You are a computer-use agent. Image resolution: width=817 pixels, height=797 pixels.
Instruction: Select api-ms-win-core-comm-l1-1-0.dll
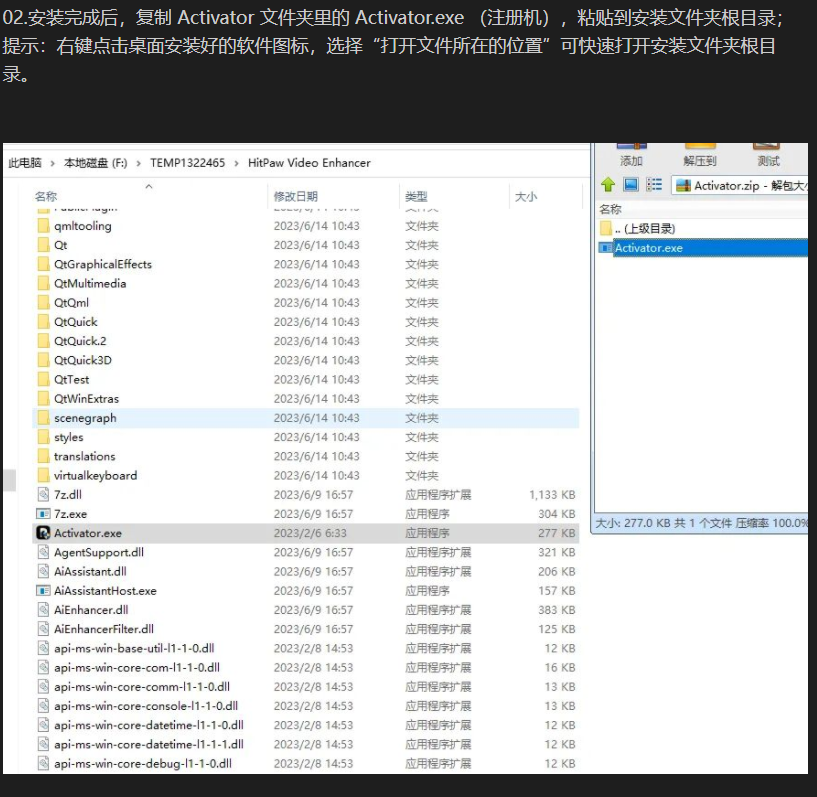click(x=306, y=687)
